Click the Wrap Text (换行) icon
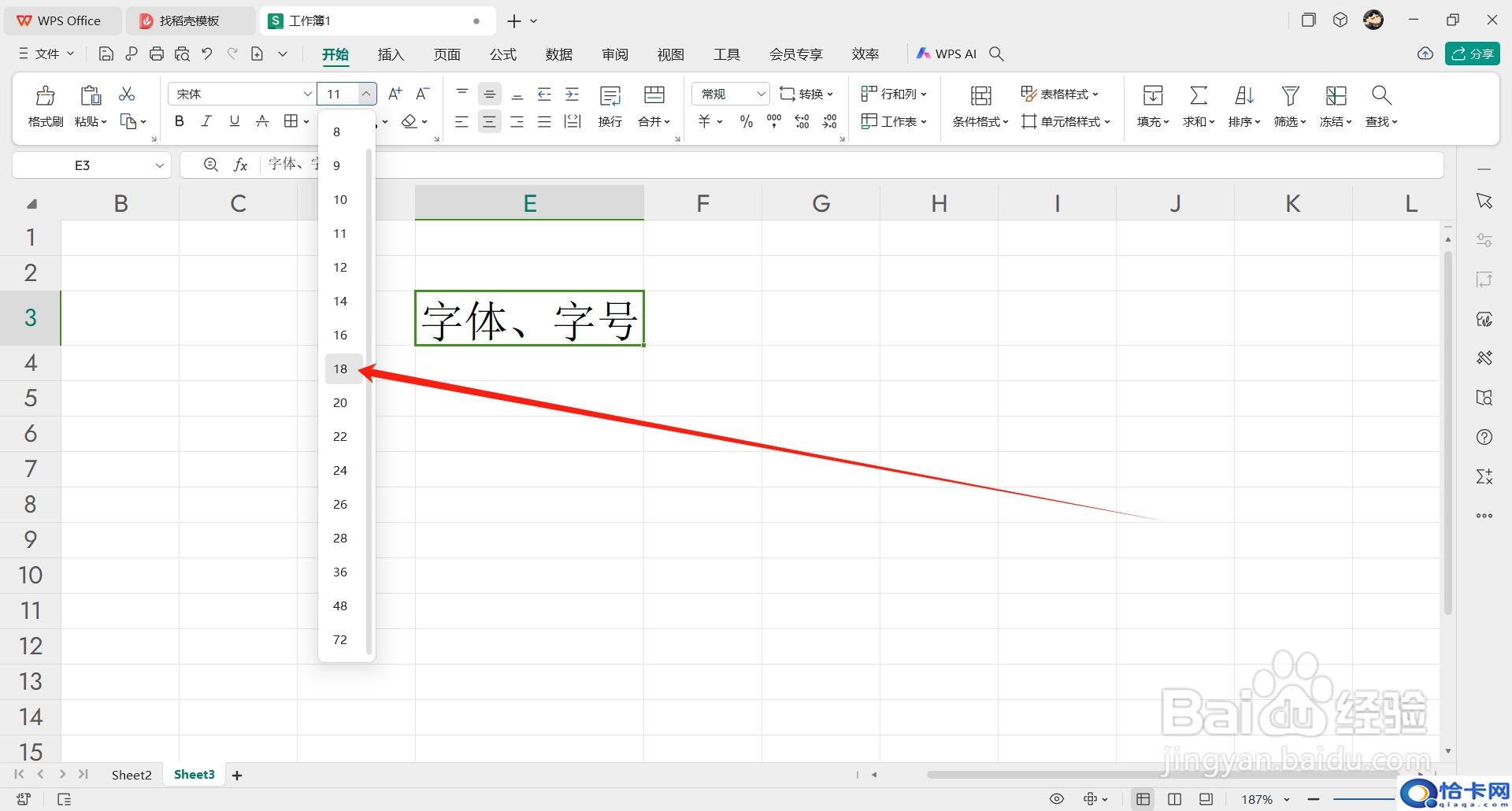Viewport: 1512px width, 811px height. [x=610, y=95]
